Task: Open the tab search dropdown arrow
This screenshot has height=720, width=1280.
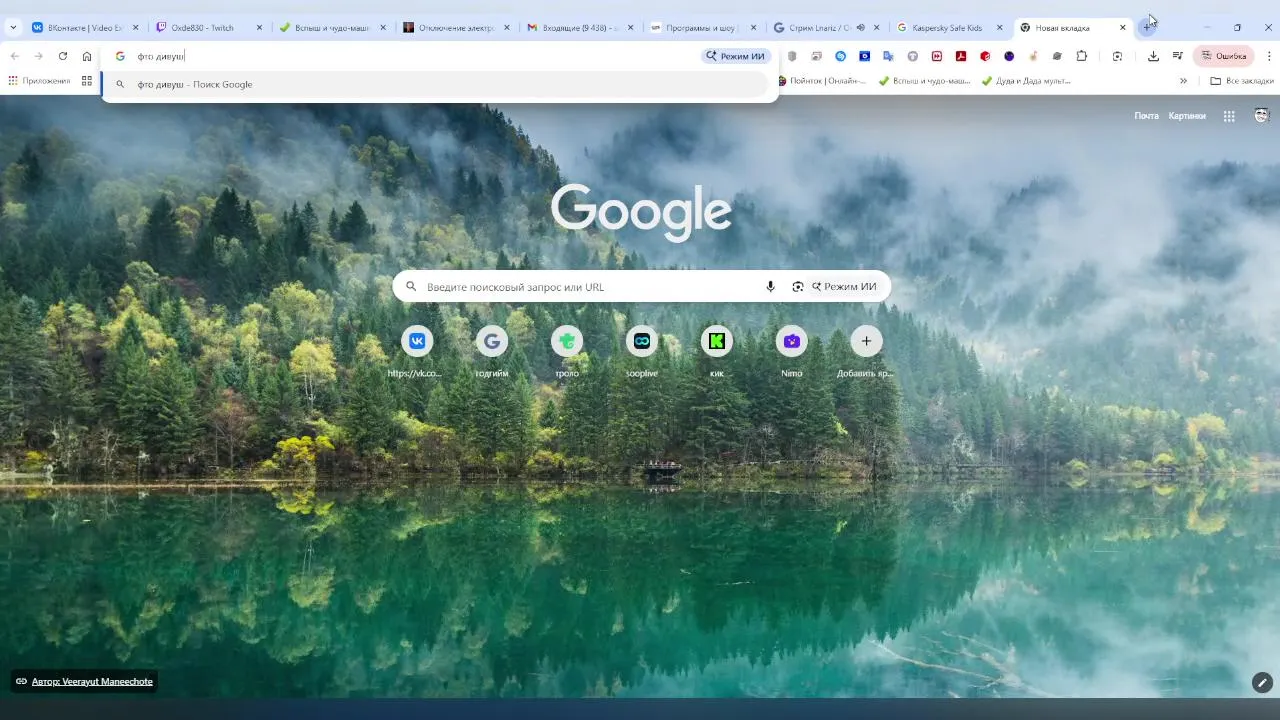Action: coord(13,28)
